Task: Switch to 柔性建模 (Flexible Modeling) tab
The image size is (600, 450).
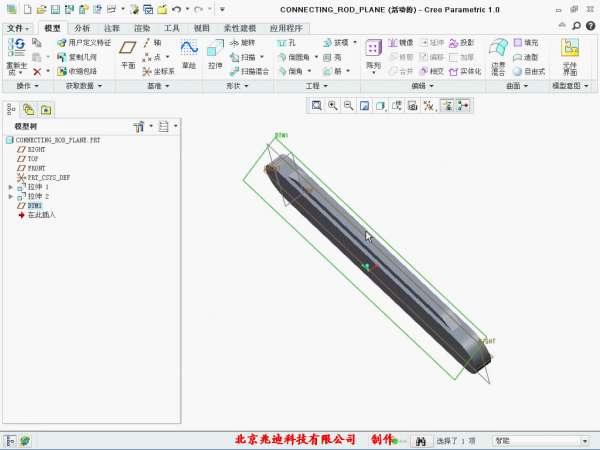Action: click(240, 28)
